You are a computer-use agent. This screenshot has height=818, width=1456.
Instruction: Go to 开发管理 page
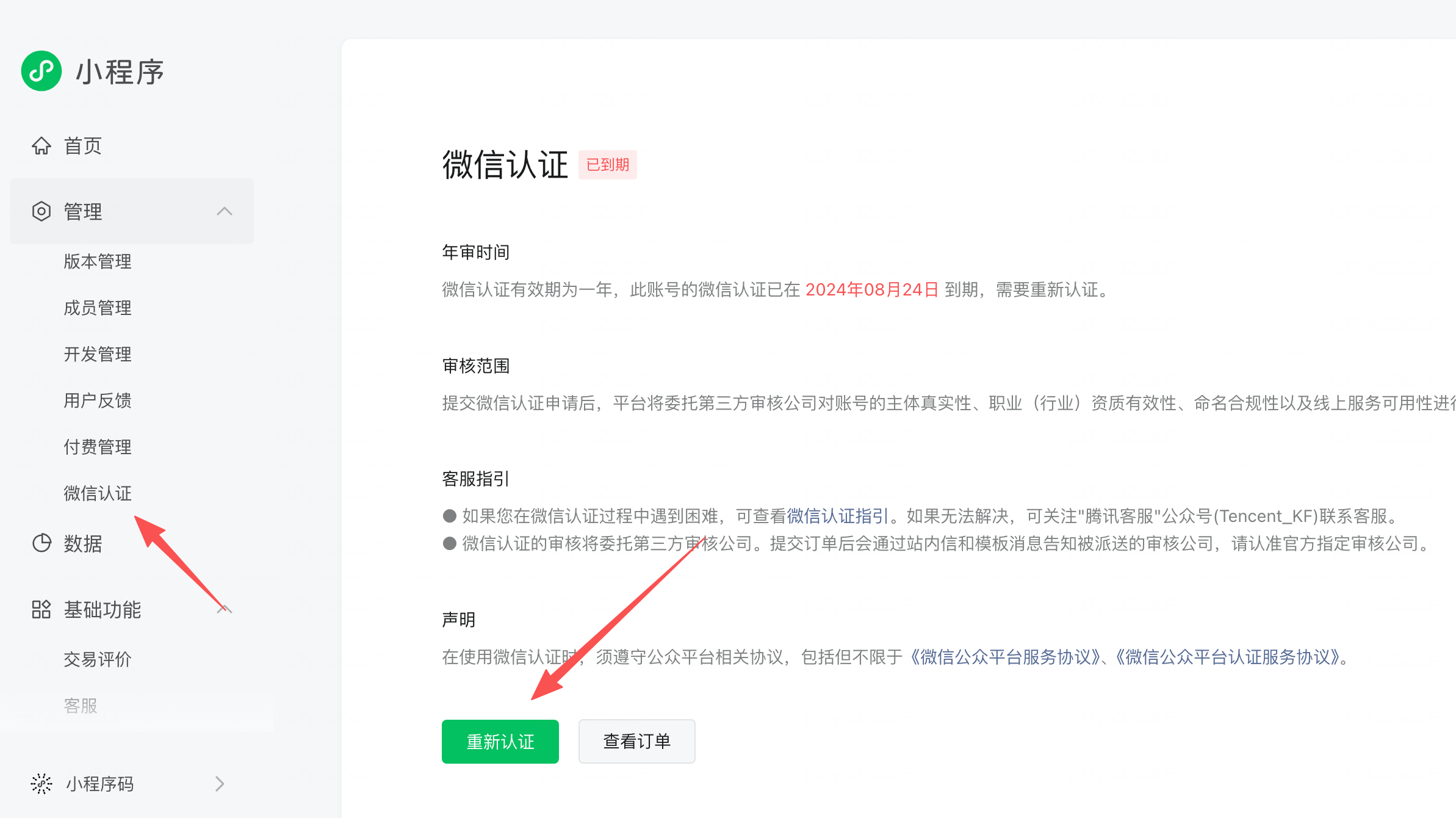point(98,354)
